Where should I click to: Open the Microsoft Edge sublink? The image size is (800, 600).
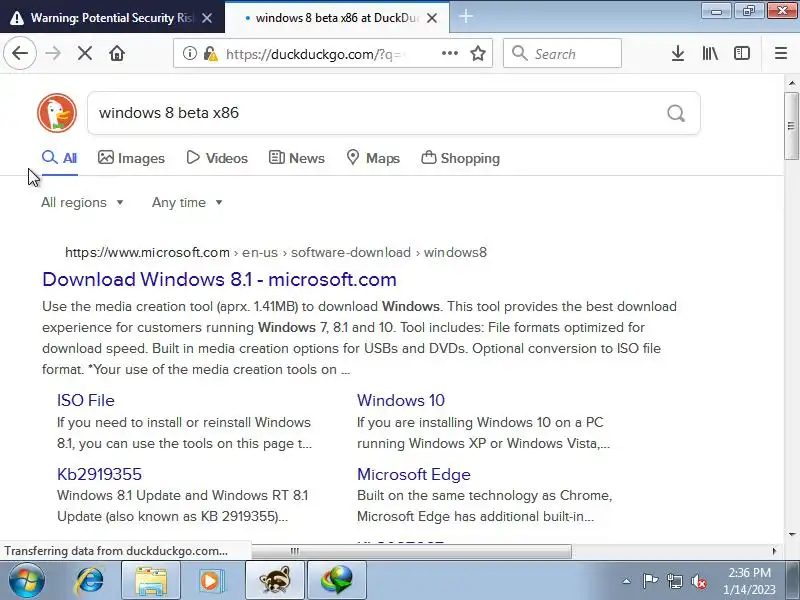pos(414,474)
